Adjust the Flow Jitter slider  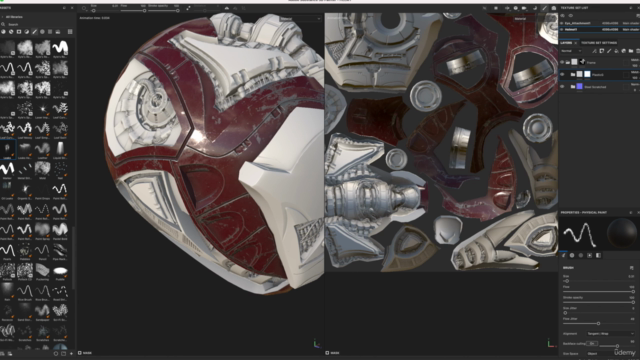click(598, 323)
